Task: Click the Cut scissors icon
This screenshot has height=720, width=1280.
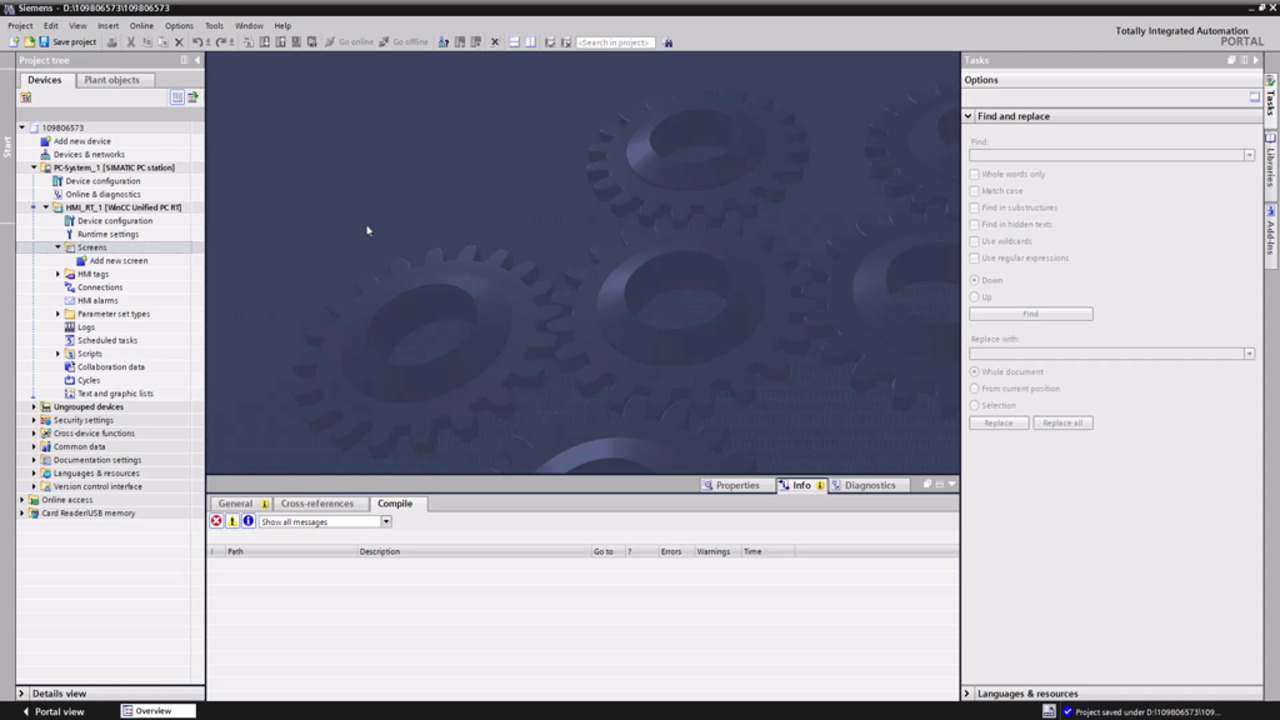Action: pyautogui.click(x=131, y=42)
